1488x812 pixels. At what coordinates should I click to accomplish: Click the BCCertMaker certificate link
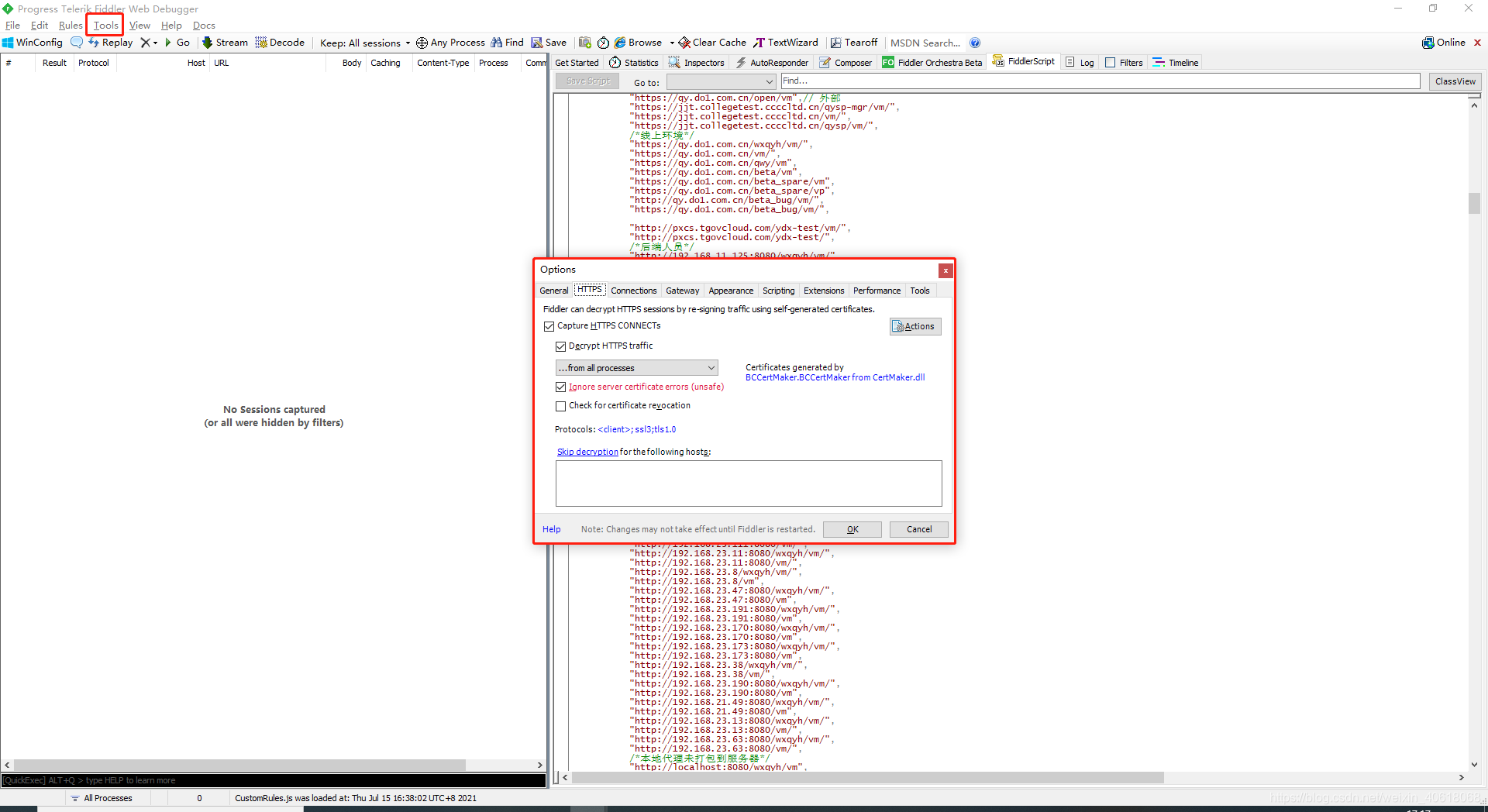tap(835, 377)
